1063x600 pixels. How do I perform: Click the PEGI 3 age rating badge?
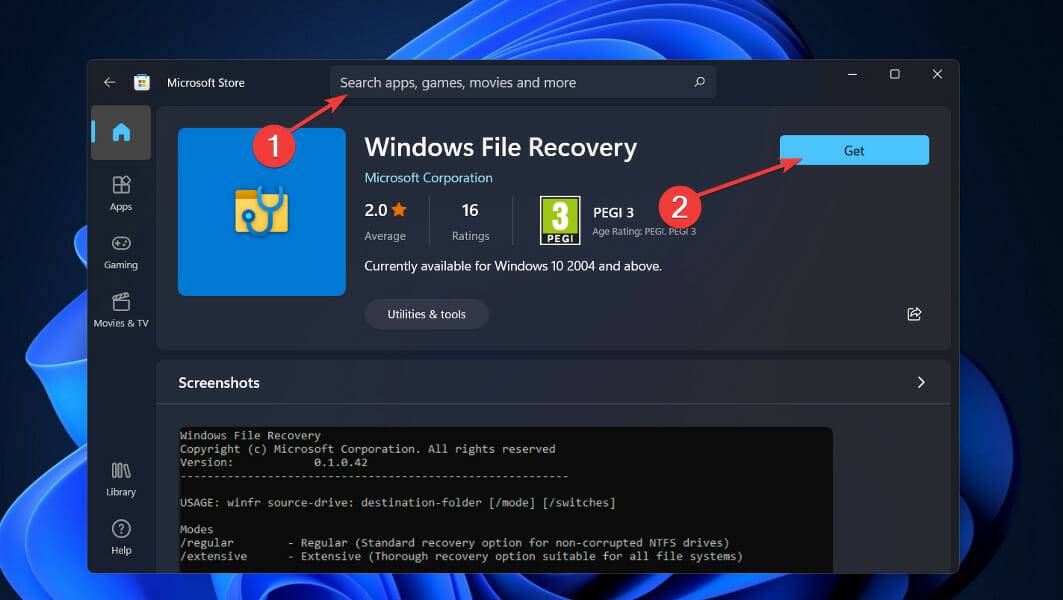[560, 220]
